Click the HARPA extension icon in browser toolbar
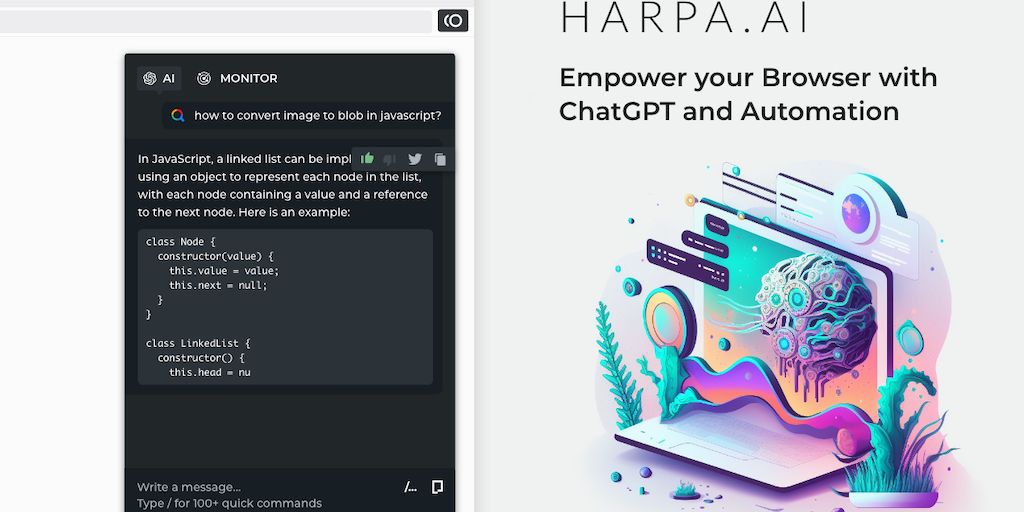 (x=452, y=20)
